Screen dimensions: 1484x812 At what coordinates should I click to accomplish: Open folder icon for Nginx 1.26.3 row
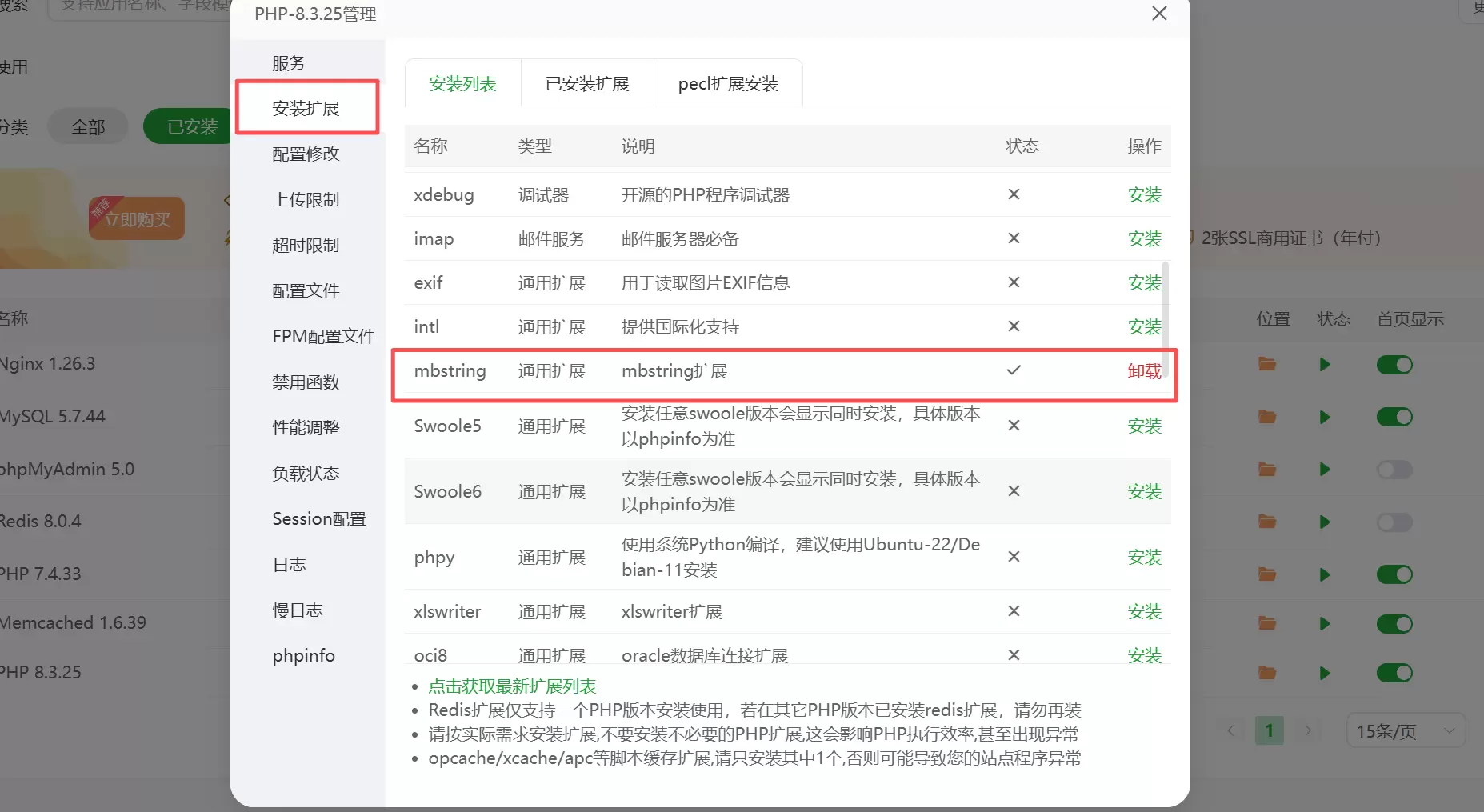(1267, 364)
